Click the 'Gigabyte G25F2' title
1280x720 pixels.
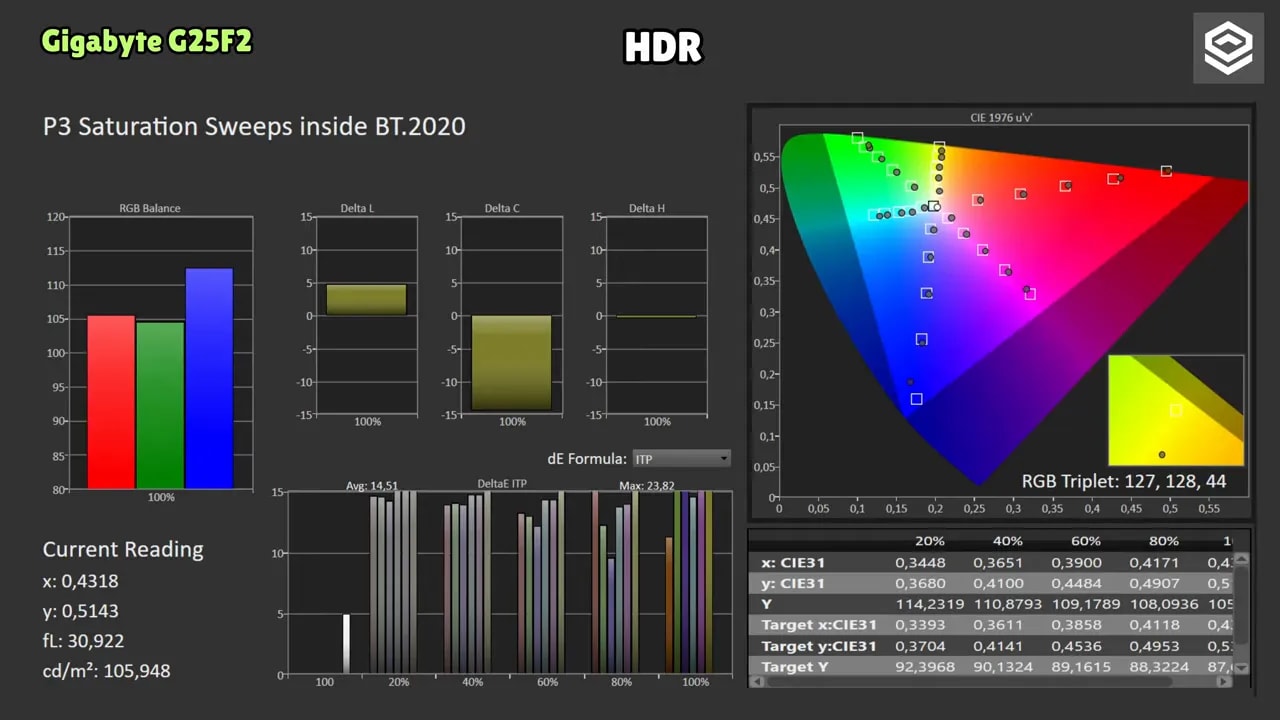(147, 41)
